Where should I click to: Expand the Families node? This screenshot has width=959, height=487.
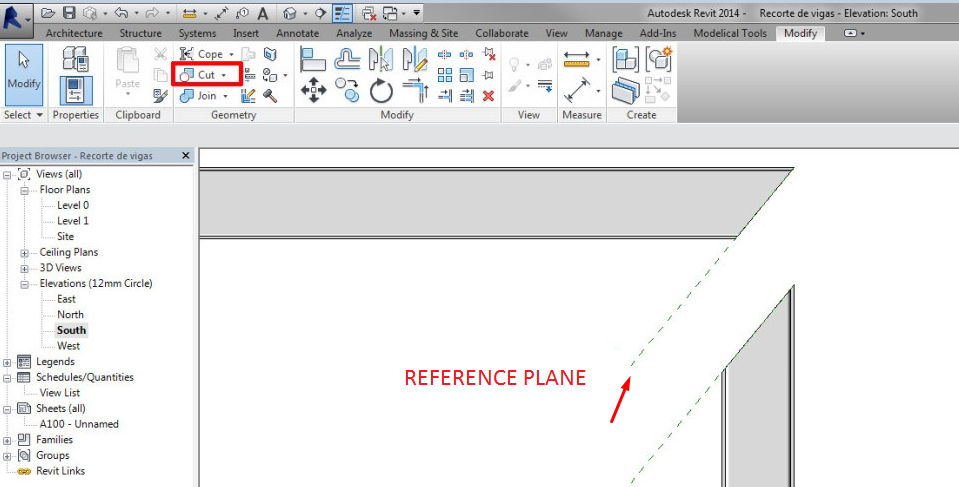[x=7, y=441]
